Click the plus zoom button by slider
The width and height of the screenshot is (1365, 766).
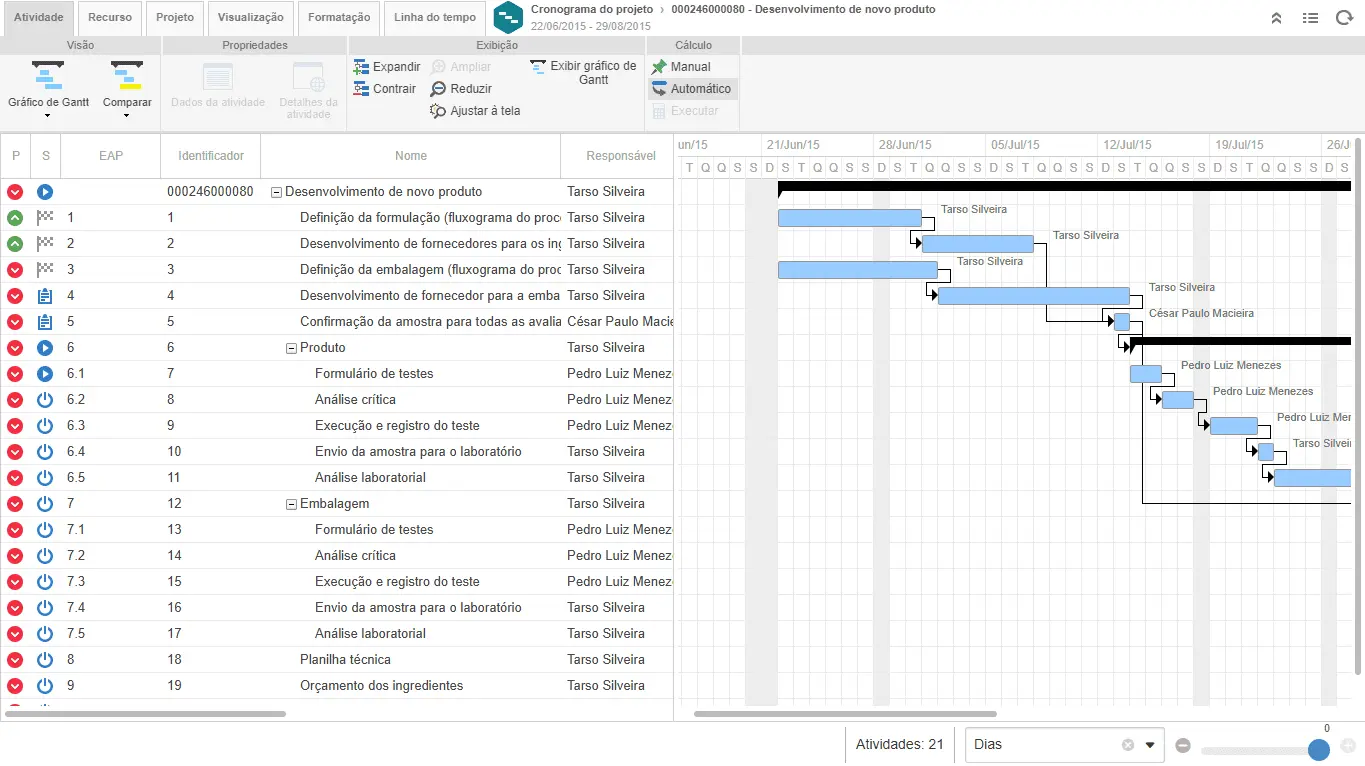(x=1348, y=746)
